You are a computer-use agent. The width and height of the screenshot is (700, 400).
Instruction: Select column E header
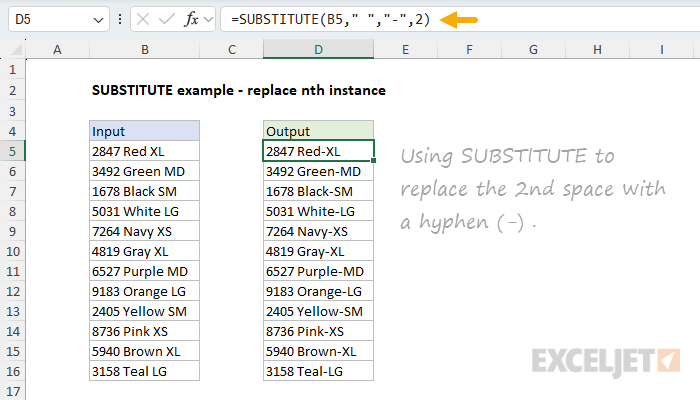[405, 50]
